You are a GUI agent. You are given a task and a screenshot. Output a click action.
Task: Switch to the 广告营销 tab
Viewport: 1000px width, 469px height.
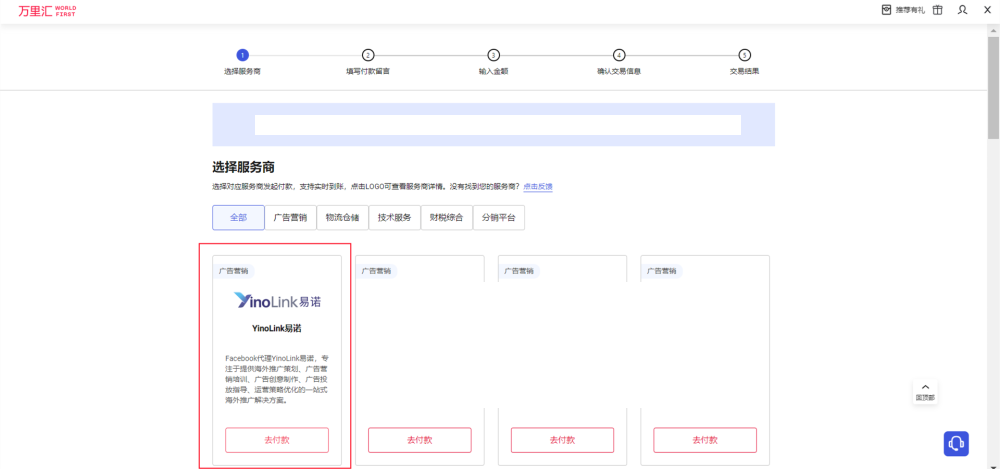point(290,218)
